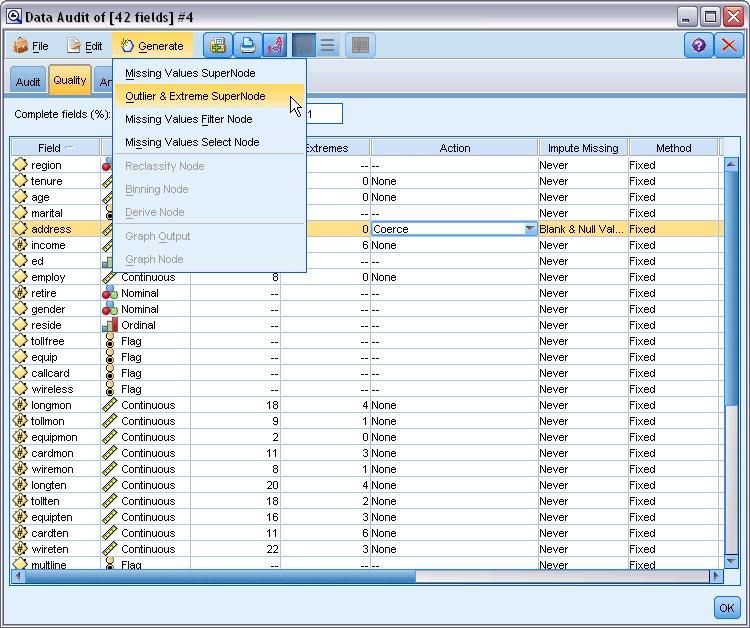Viewport: 750px width, 628px height.
Task: Click the Method cell Fixed for gender
Action: [673, 309]
